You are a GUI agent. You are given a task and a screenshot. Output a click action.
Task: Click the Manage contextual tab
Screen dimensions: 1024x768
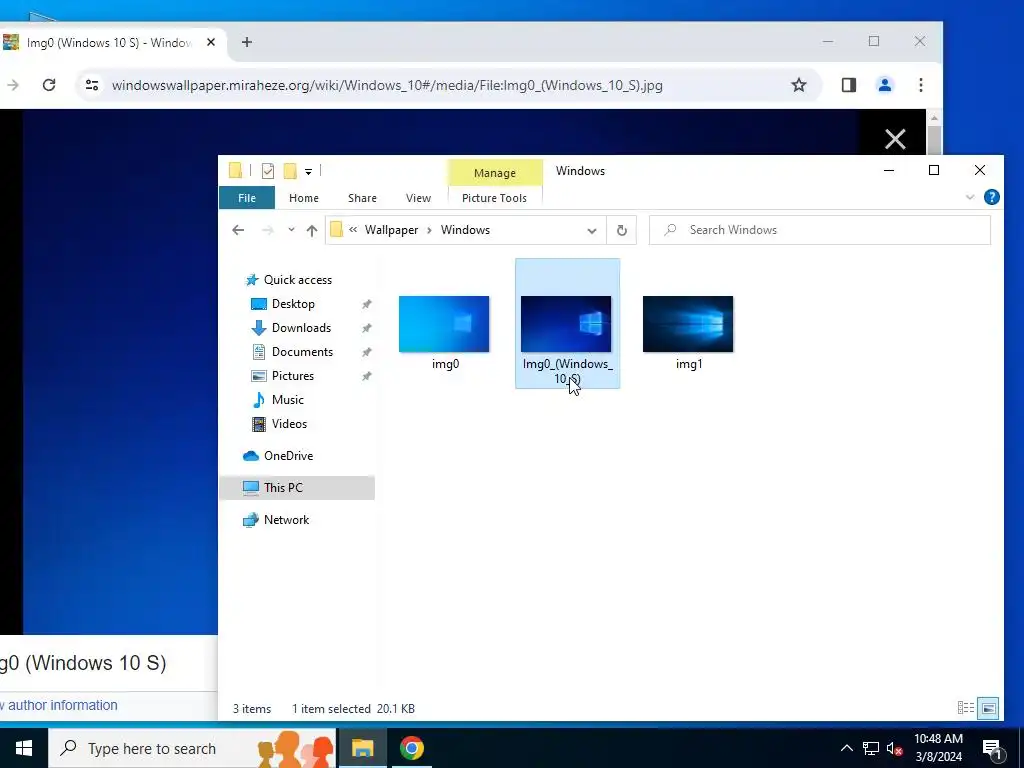coord(494,173)
